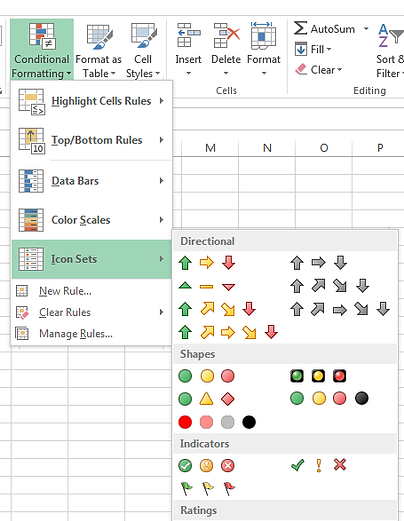Choose the 5 Arrows (Gray) icon set
404x521 pixels.
point(340,309)
